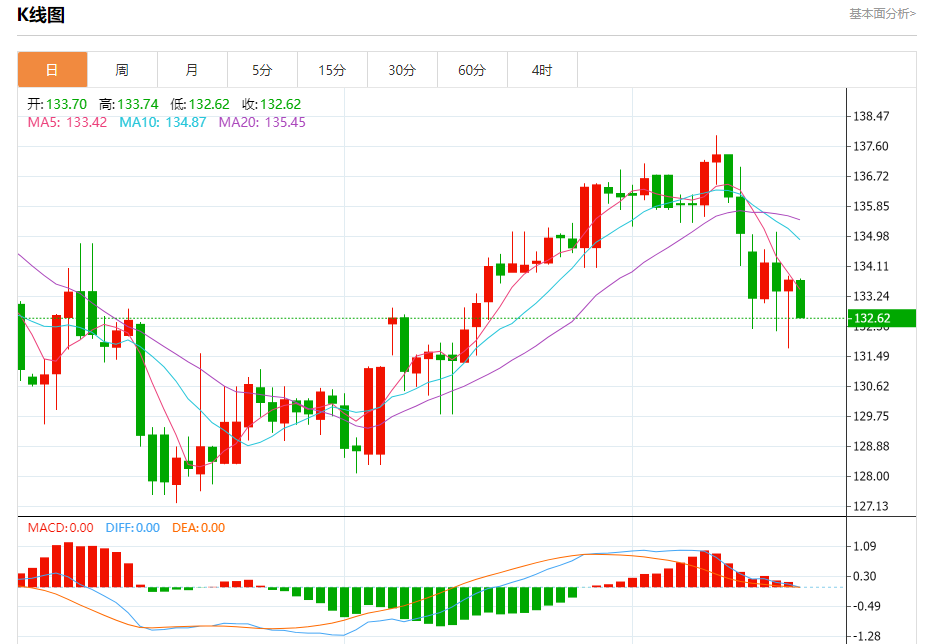Click the 129.75 price axis label
This screenshot has height=644, width=926.
pyautogui.click(x=871, y=416)
